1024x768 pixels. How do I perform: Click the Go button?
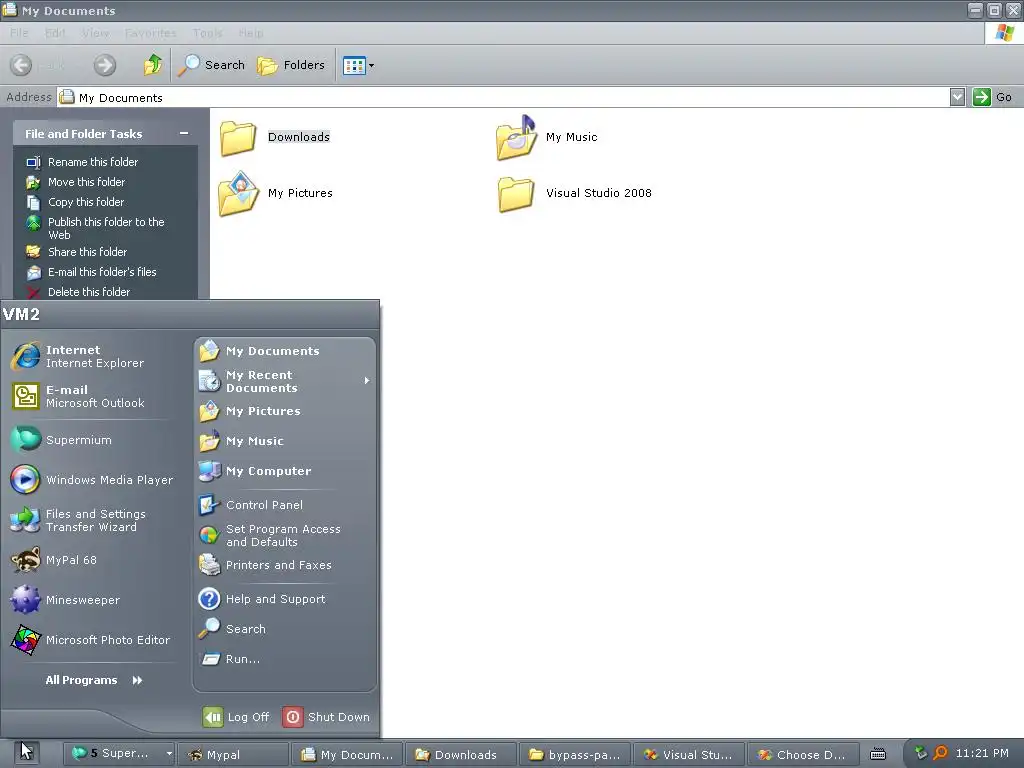(992, 97)
